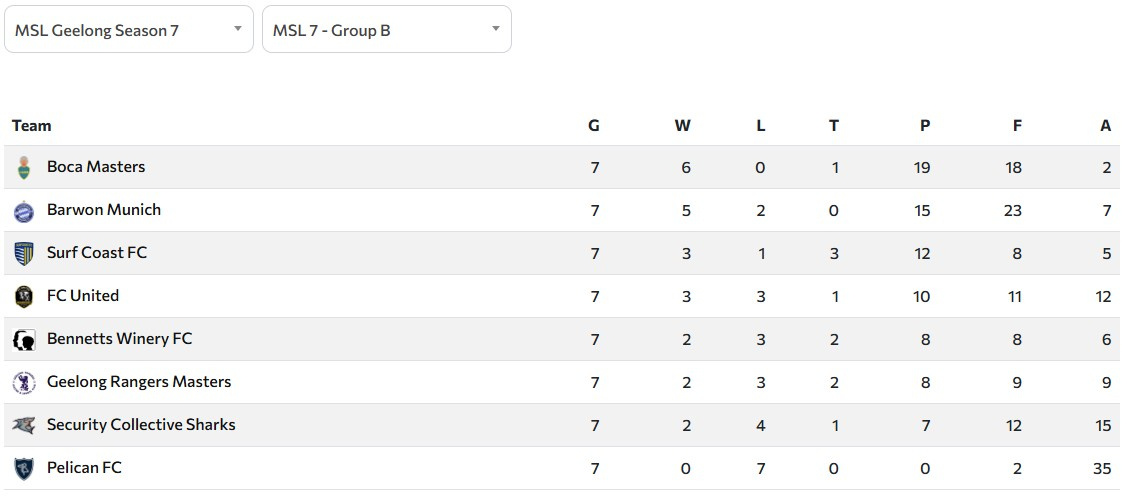The height and width of the screenshot is (496, 1127).
Task: Open the Surf Coast FC team page
Action: [97, 253]
